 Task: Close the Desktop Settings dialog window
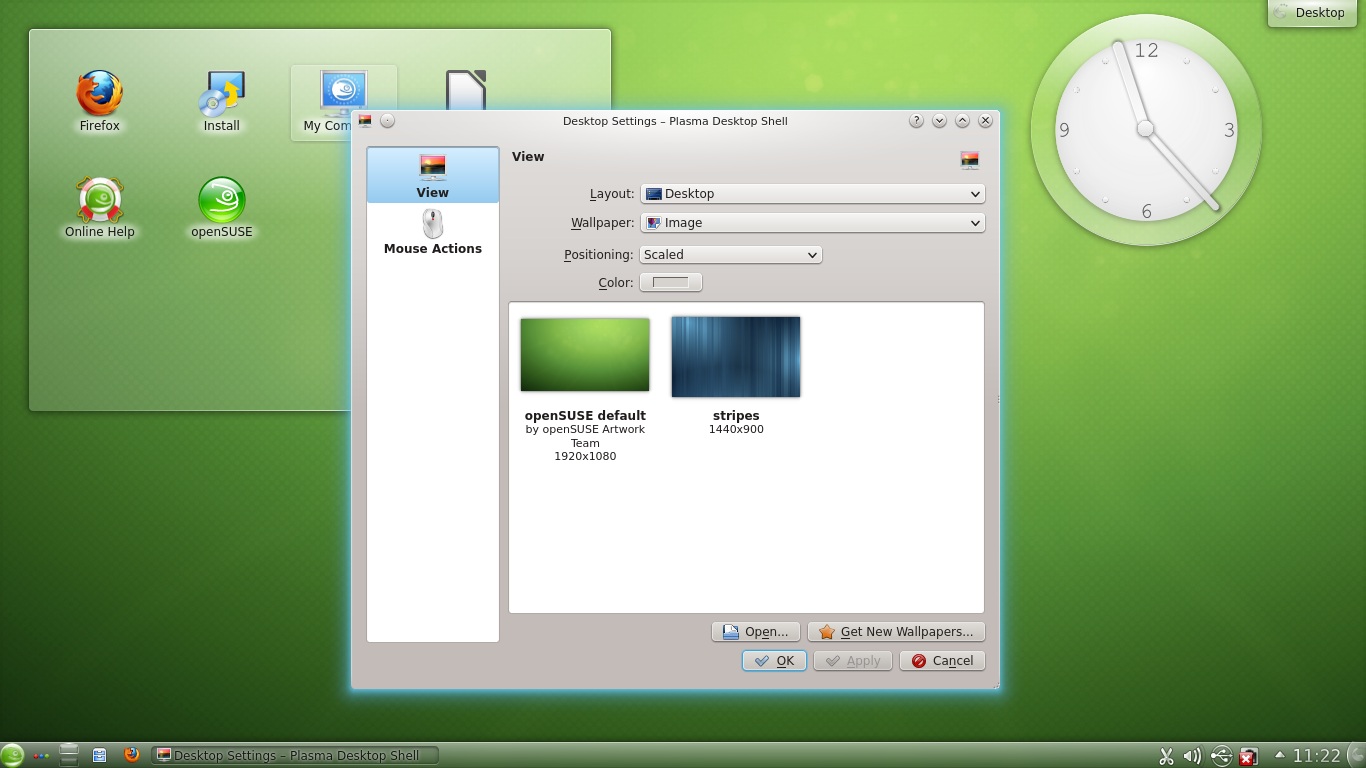pos(985,121)
